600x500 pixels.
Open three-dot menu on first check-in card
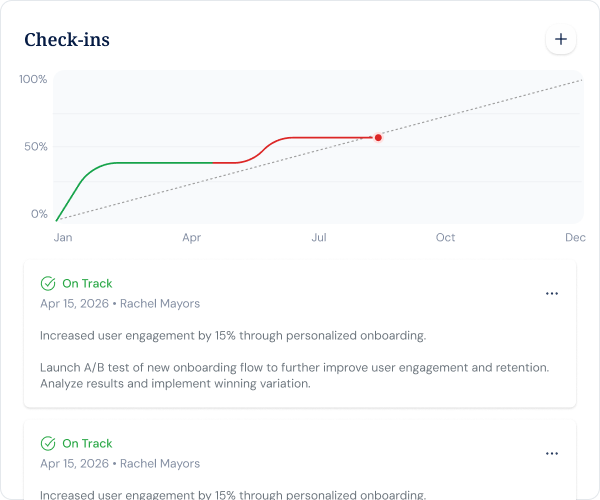[551, 293]
